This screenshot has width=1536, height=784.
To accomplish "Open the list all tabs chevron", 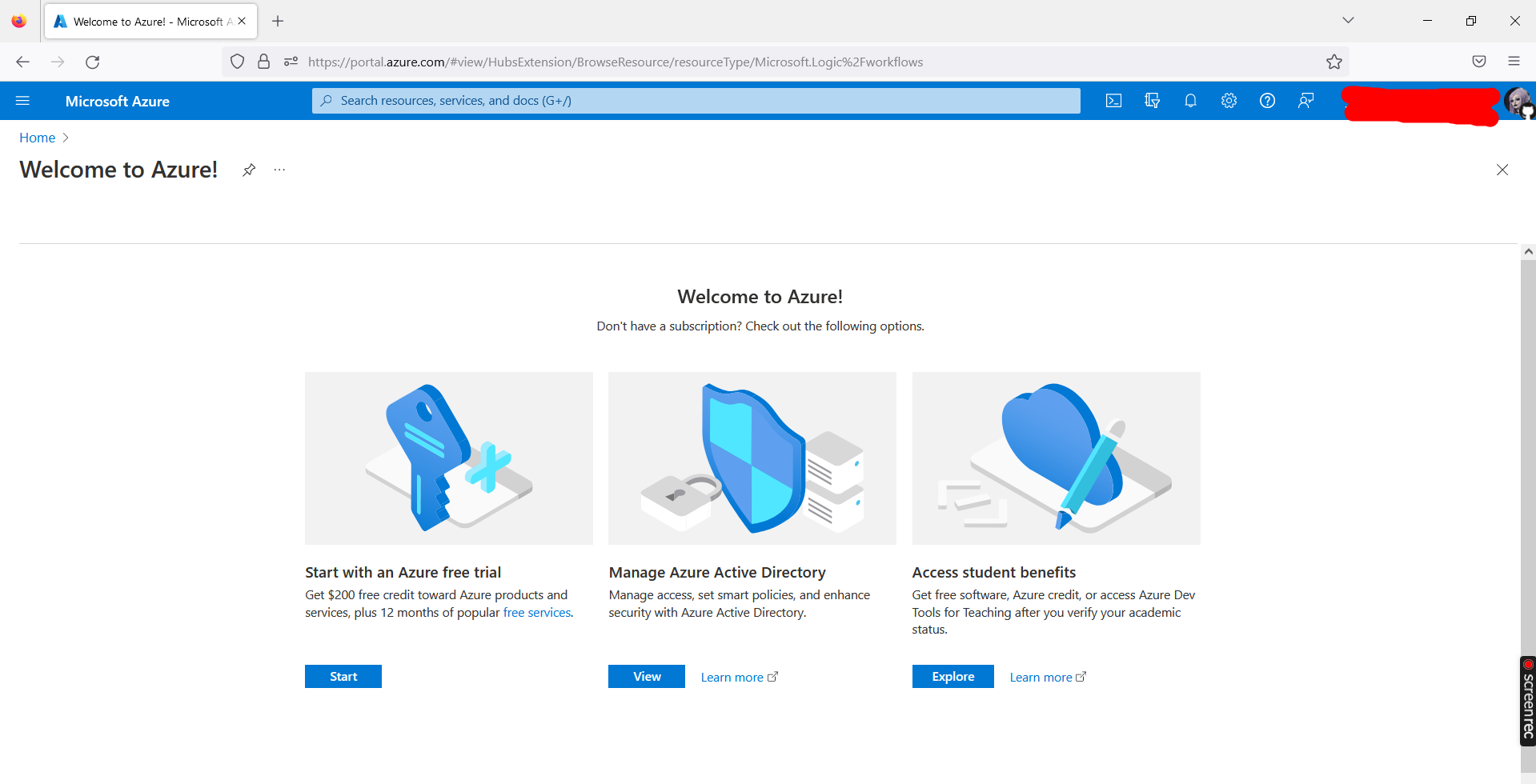I will tap(1348, 20).
